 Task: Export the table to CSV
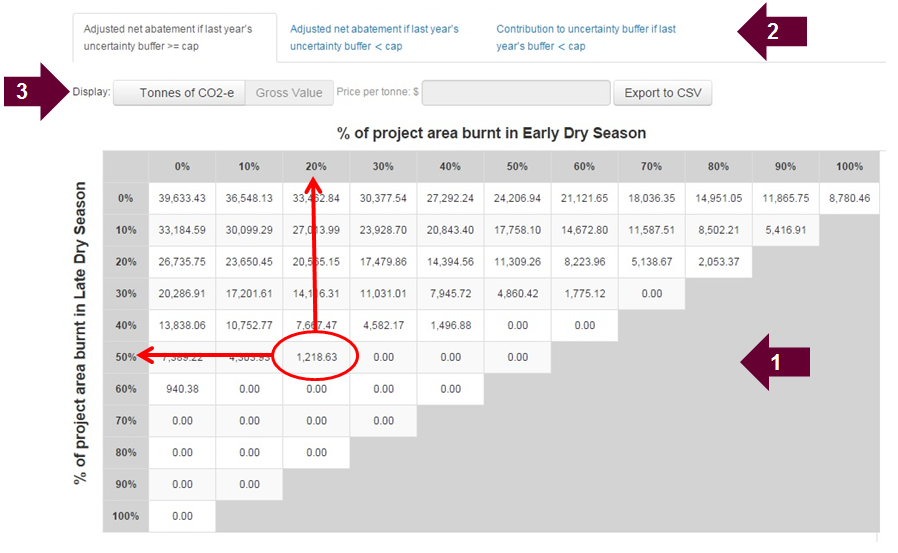click(662, 93)
